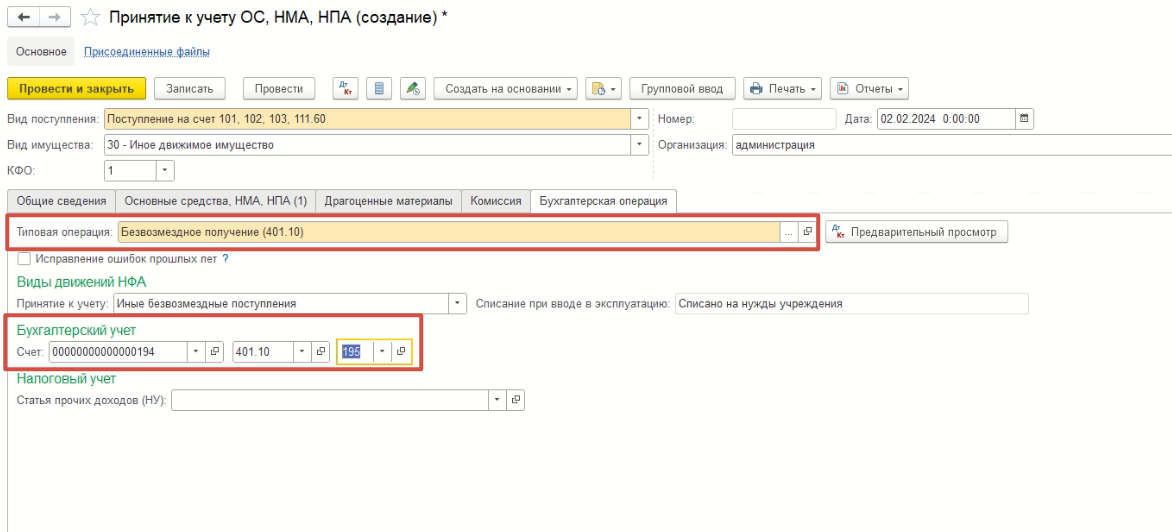Open the Отчеты menu

[x=869, y=88]
